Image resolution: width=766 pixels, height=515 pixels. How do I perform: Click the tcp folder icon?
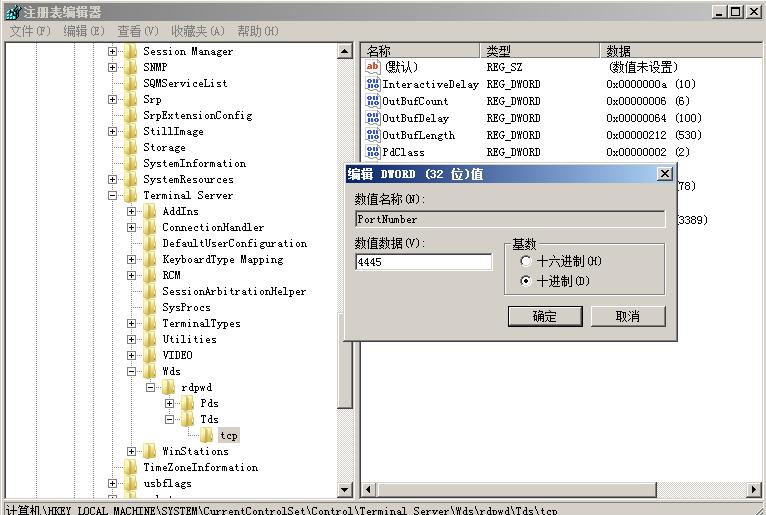(x=207, y=435)
